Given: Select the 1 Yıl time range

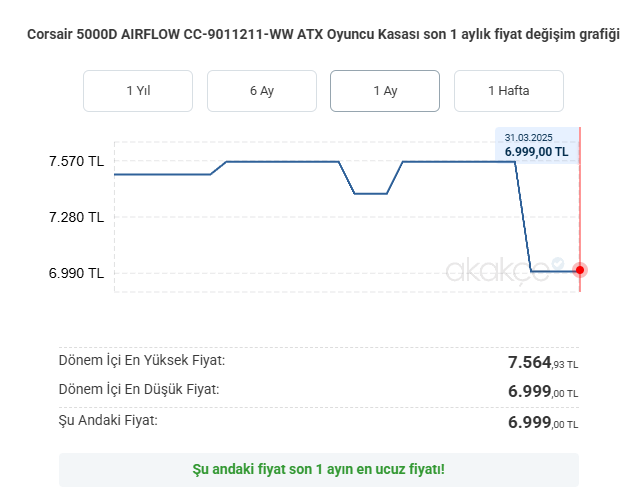Looking at the screenshot, I should [x=138, y=91].
